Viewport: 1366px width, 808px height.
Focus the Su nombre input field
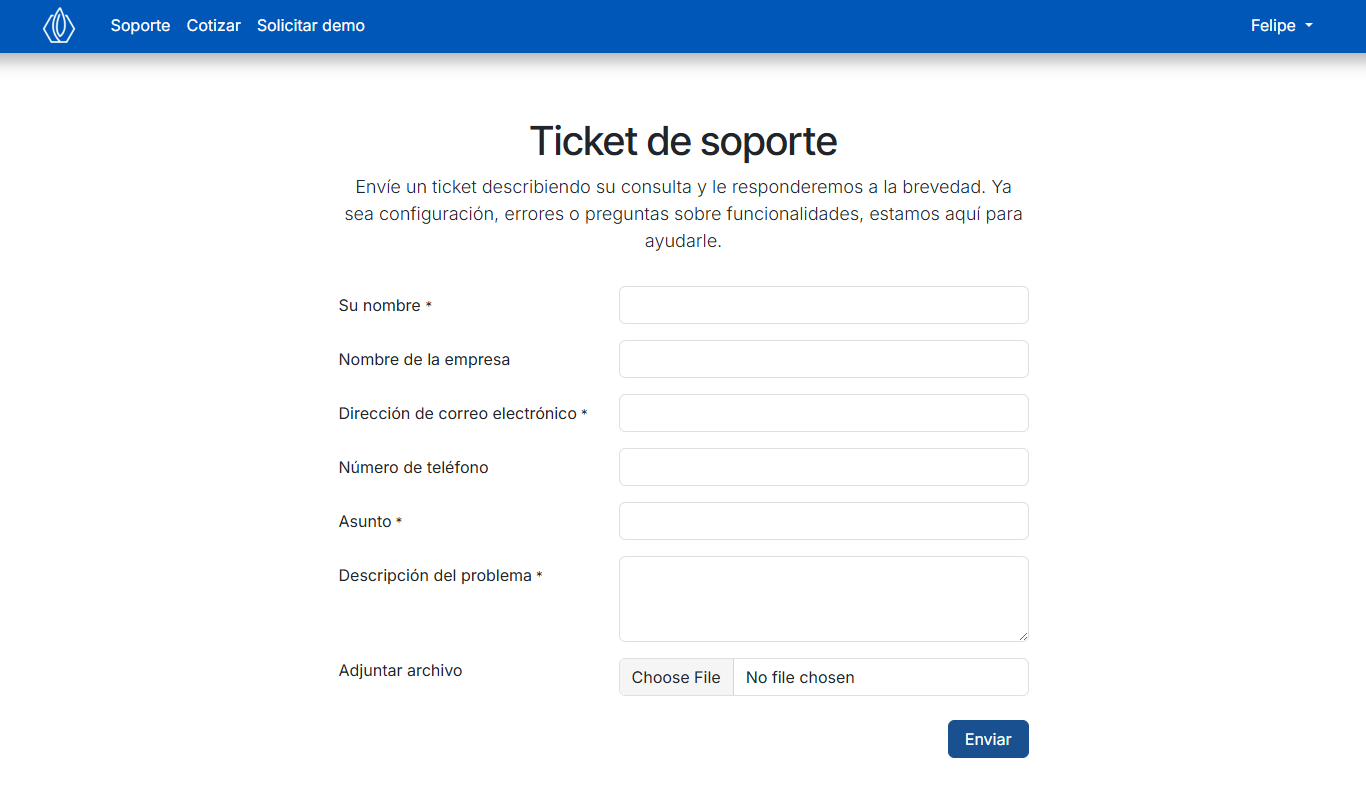point(823,305)
